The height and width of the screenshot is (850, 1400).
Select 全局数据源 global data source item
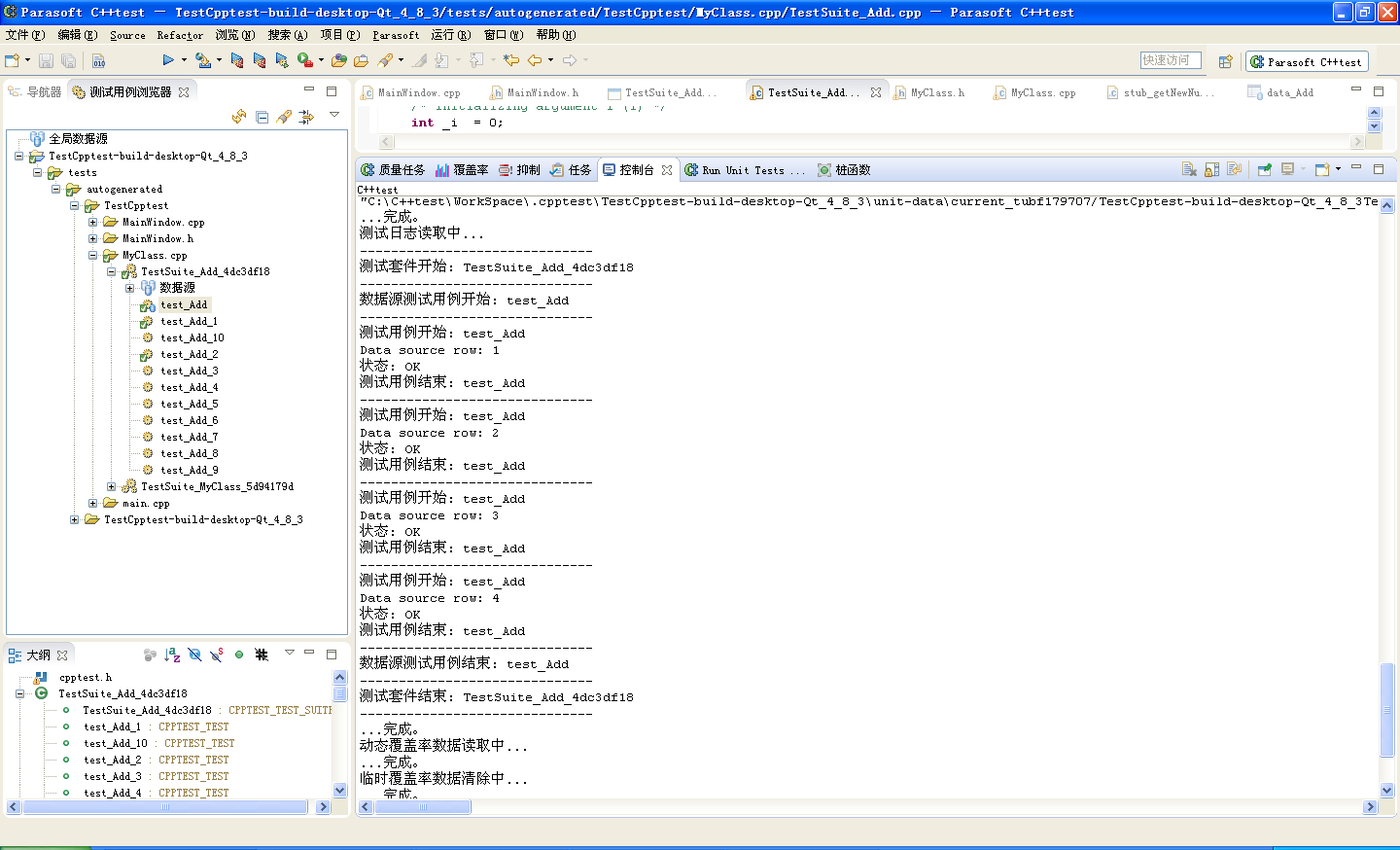[x=79, y=139]
